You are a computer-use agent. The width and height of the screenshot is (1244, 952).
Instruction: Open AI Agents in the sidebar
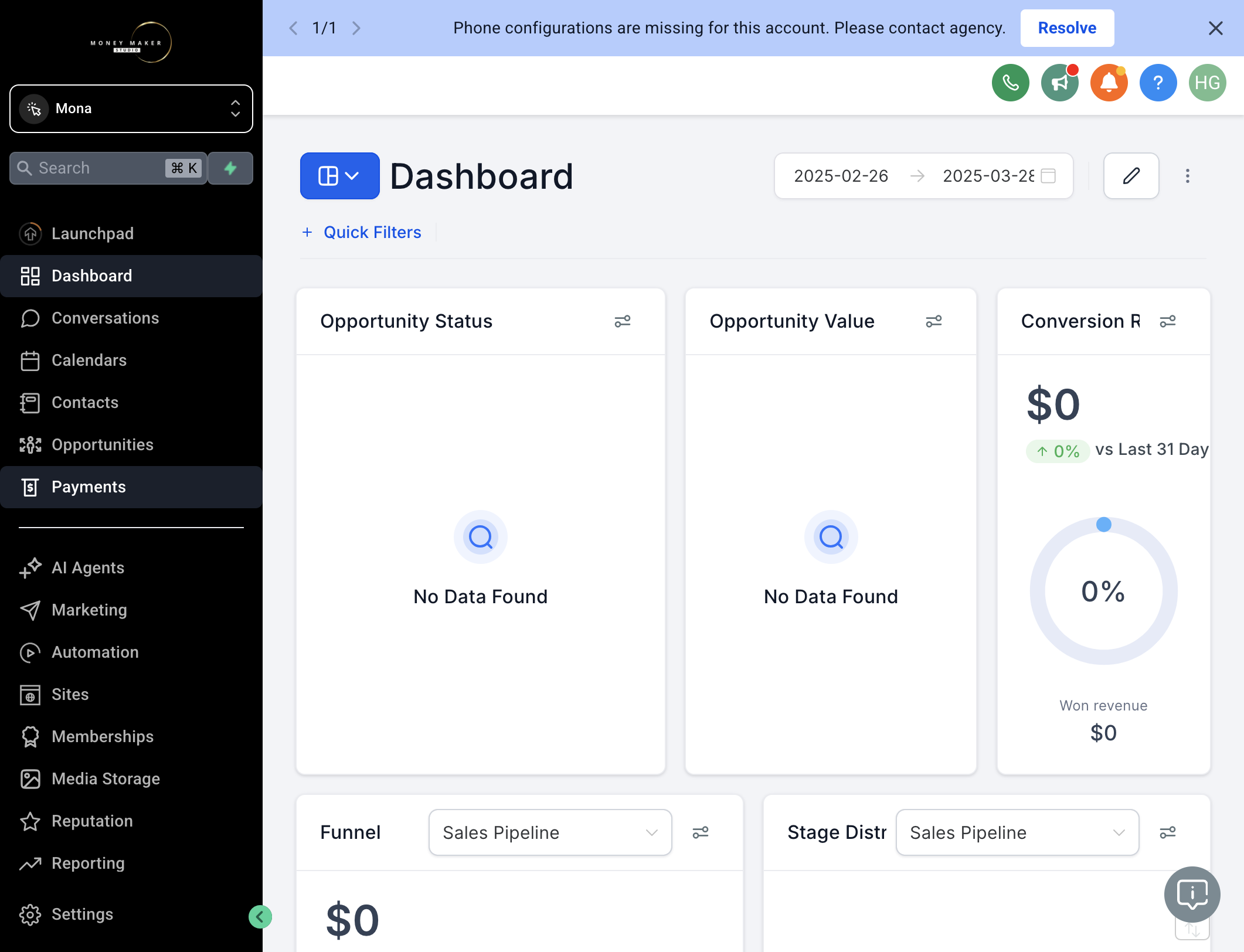131,567
